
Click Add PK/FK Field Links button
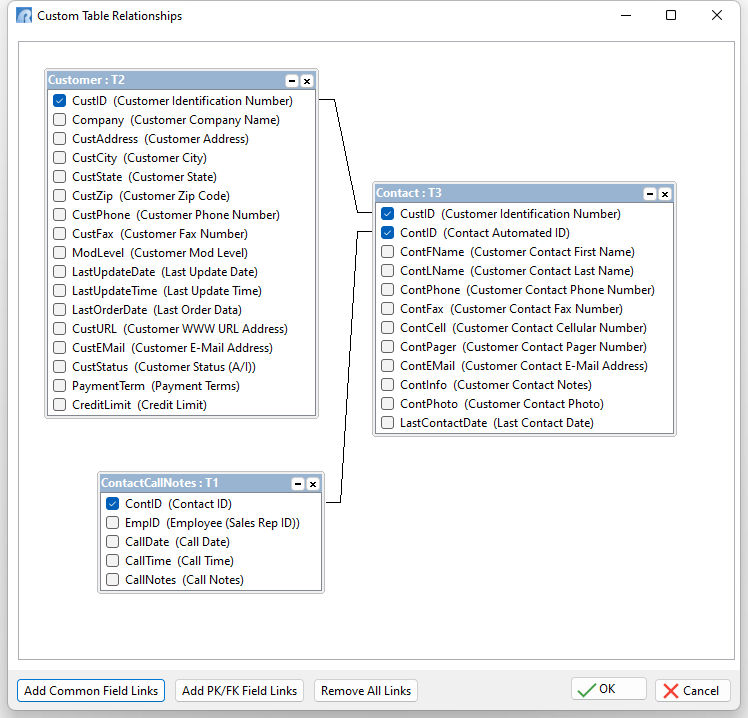pos(239,690)
